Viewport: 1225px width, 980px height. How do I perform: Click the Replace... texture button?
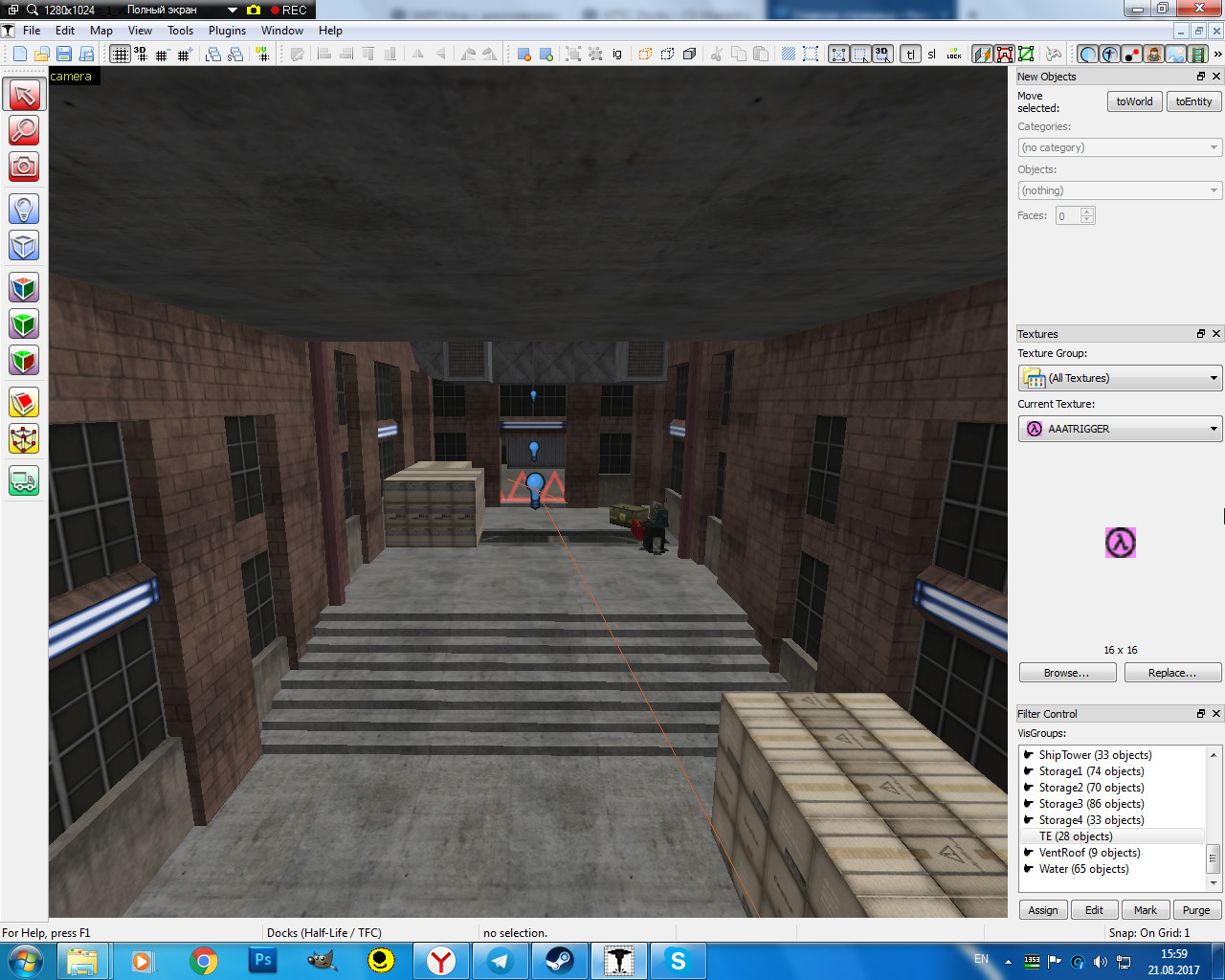pos(1172,673)
